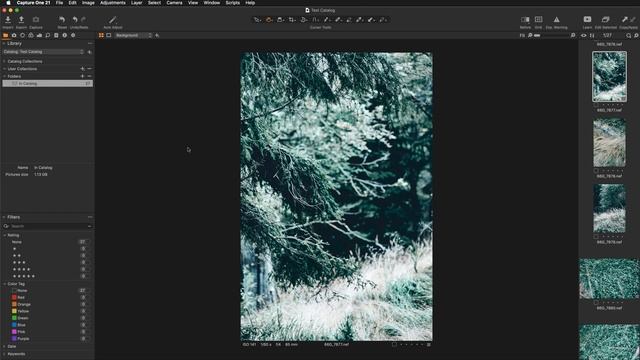Open the Apple menu
Image resolution: width=640 pixels, height=360 pixels.
tap(8, 3)
